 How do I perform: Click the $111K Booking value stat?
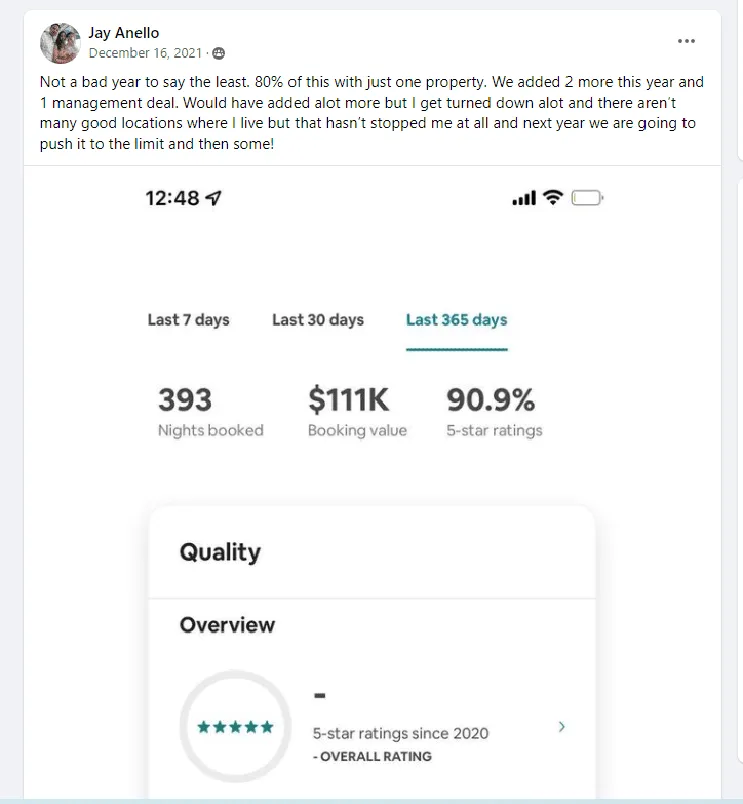[357, 413]
